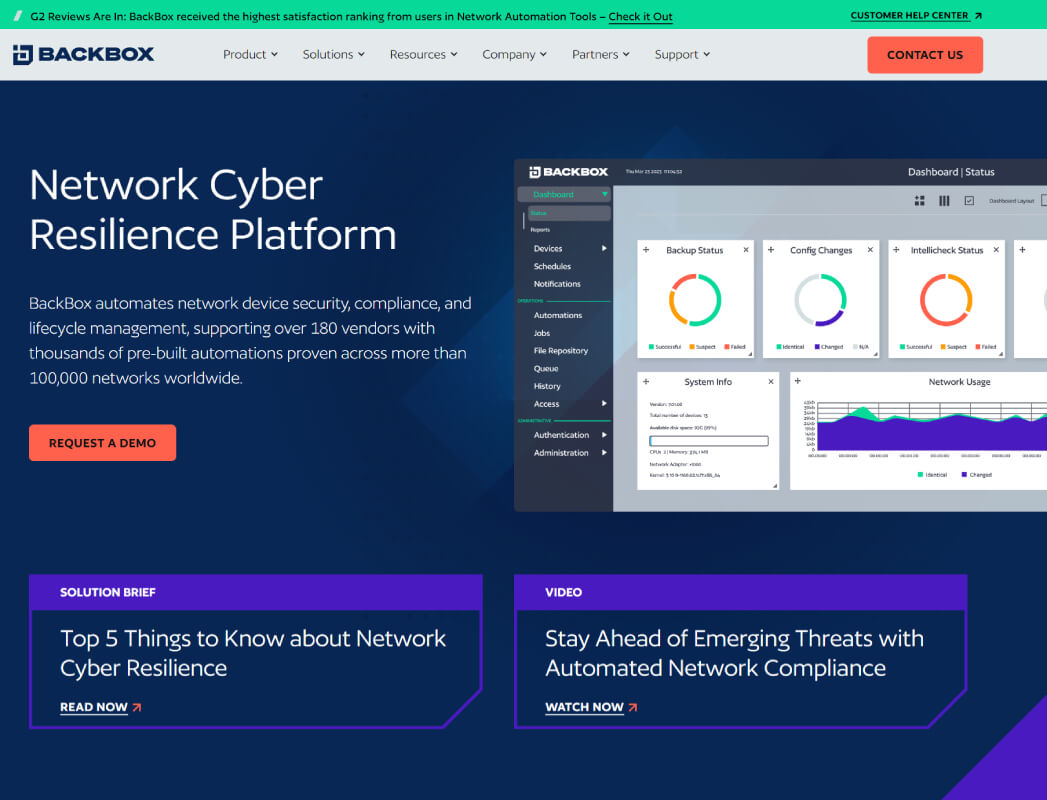Expand the Authentication sidebar arrow
The height and width of the screenshot is (800, 1047).
[x=604, y=435]
